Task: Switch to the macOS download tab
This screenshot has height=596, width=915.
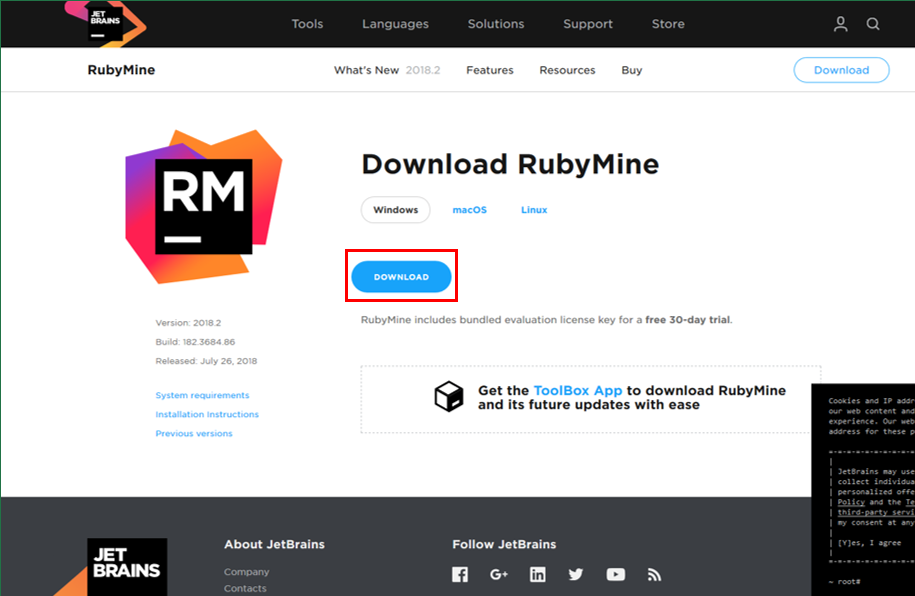Action: (x=469, y=210)
